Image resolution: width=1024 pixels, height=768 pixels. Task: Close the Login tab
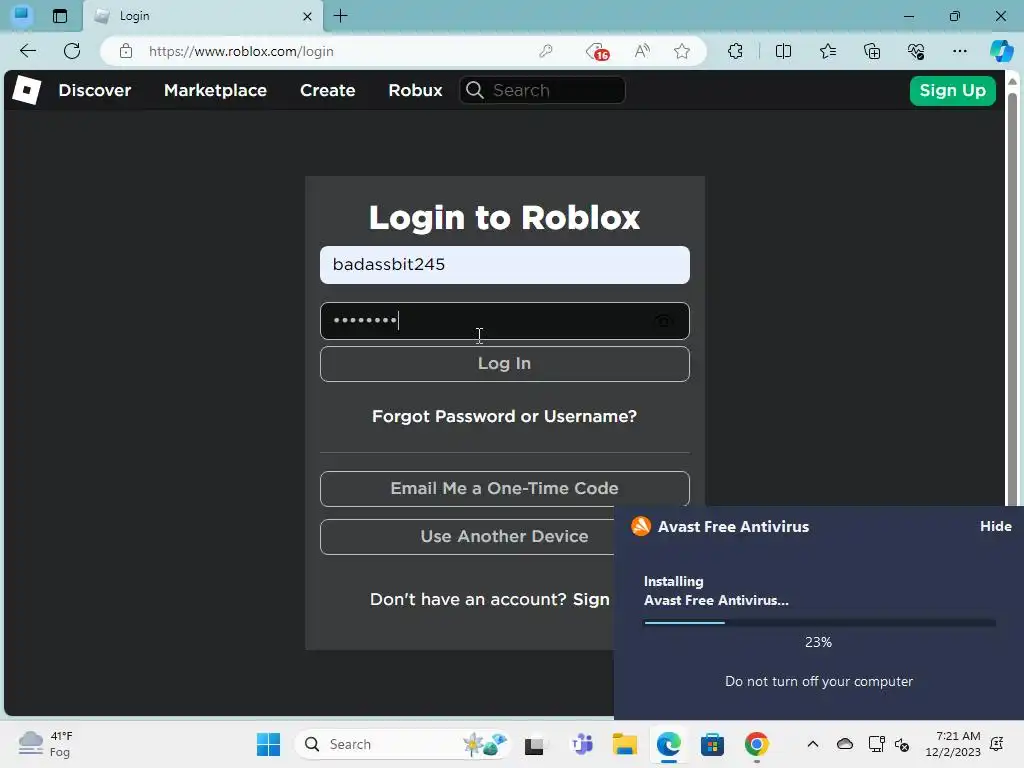(x=308, y=16)
